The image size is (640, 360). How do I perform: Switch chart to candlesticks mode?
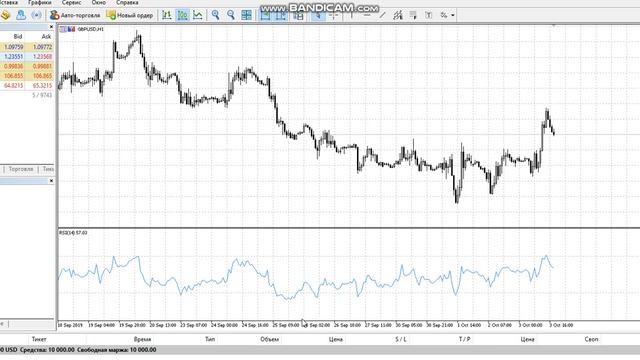pos(182,15)
